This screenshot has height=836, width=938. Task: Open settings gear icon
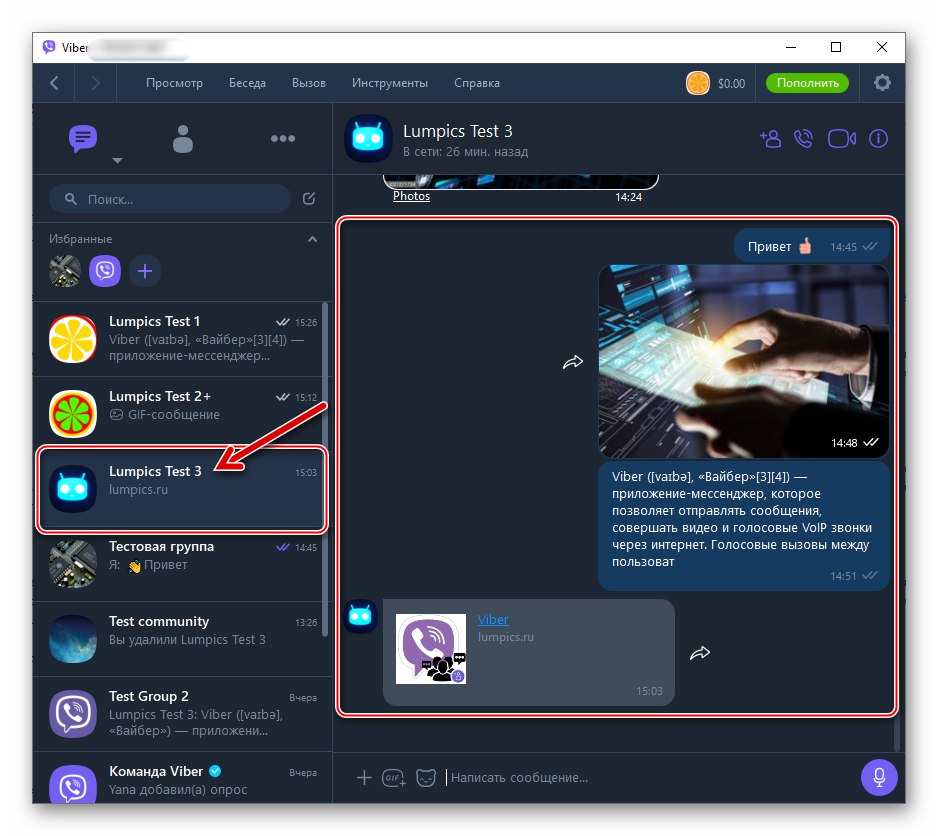click(x=882, y=83)
